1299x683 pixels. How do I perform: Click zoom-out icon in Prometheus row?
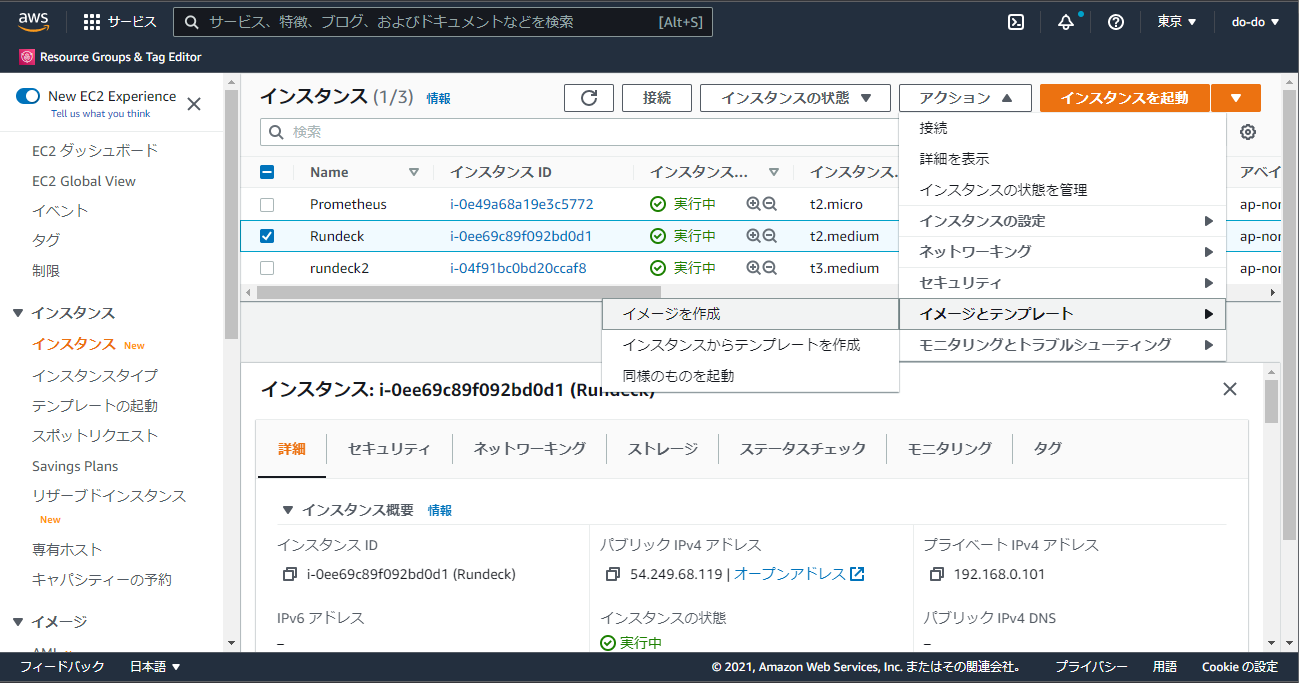[770, 204]
